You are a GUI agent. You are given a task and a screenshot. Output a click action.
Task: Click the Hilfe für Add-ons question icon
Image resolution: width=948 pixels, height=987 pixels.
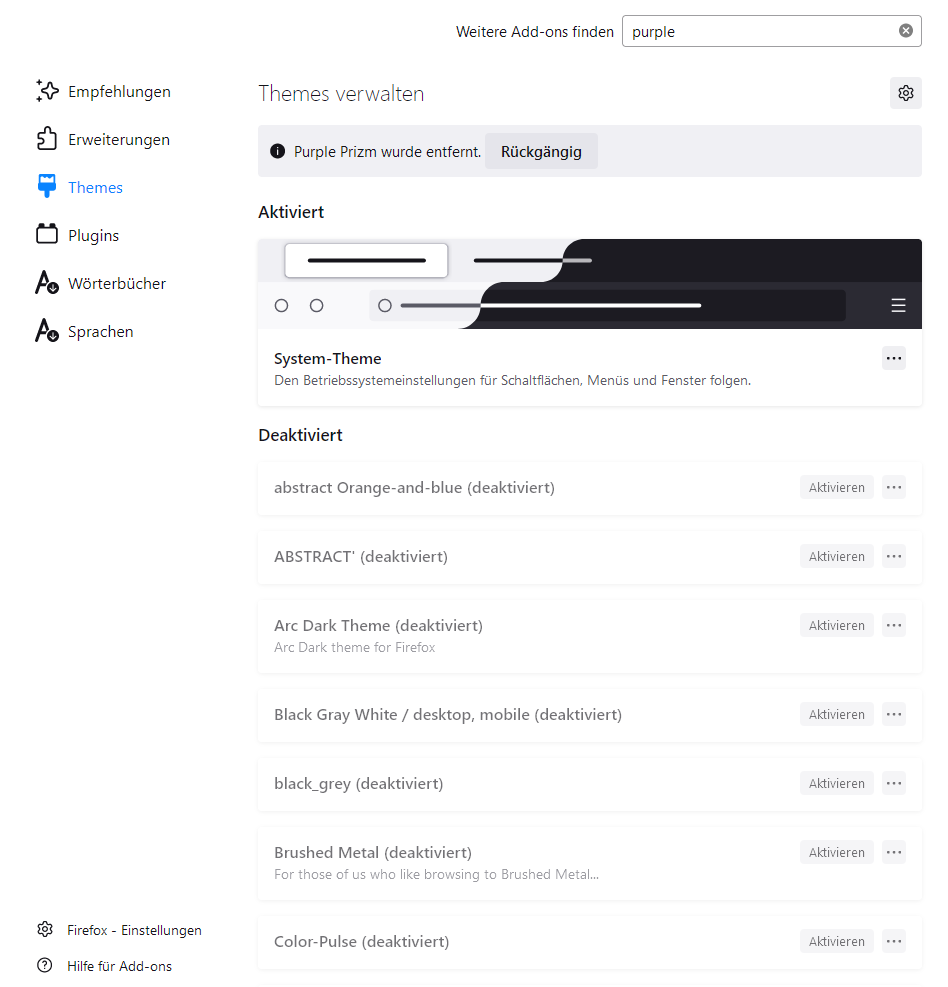click(45, 966)
